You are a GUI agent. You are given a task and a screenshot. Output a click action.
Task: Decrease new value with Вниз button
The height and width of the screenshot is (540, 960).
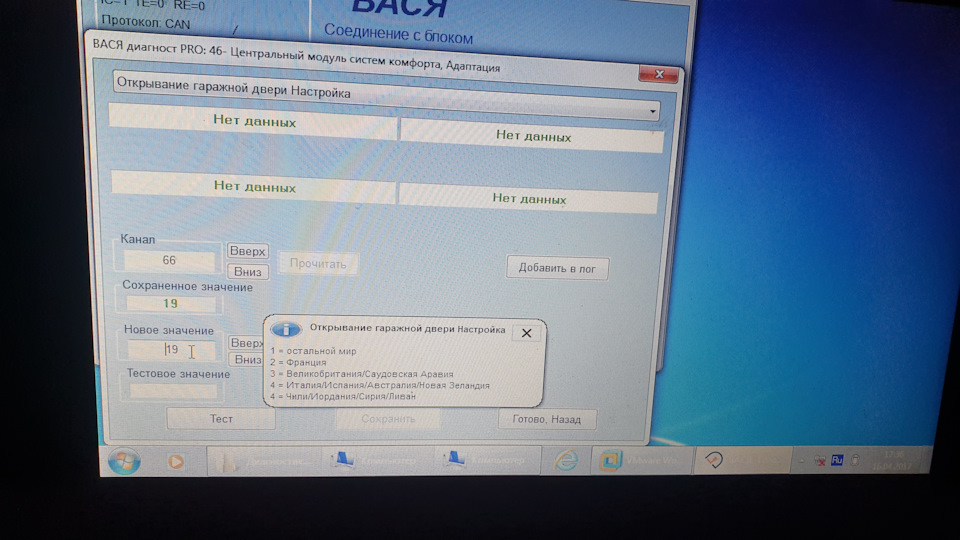click(x=247, y=359)
